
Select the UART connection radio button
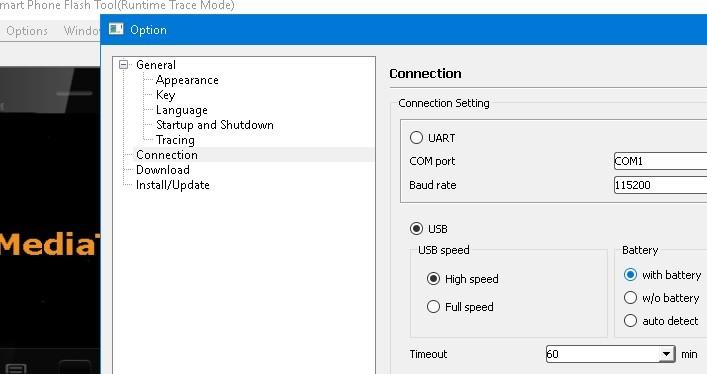tap(416, 138)
